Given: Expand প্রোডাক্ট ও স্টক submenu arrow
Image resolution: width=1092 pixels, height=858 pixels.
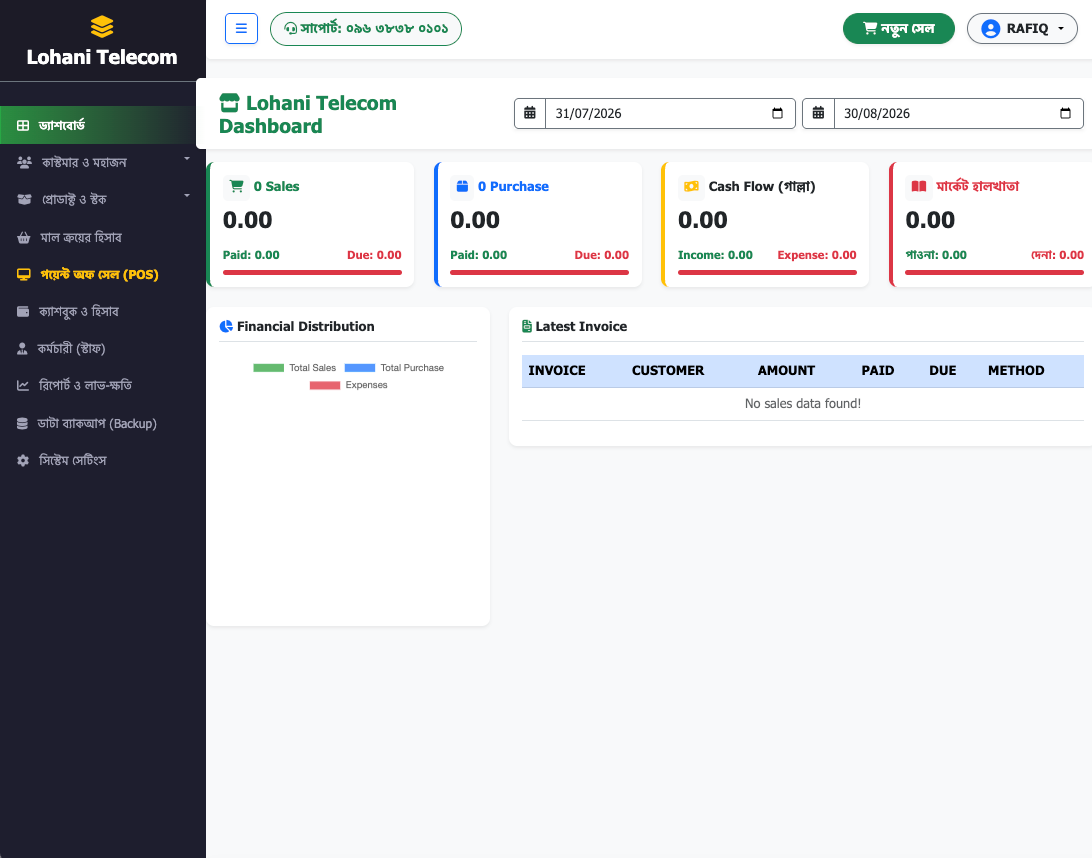Looking at the screenshot, I should pyautogui.click(x=187, y=196).
